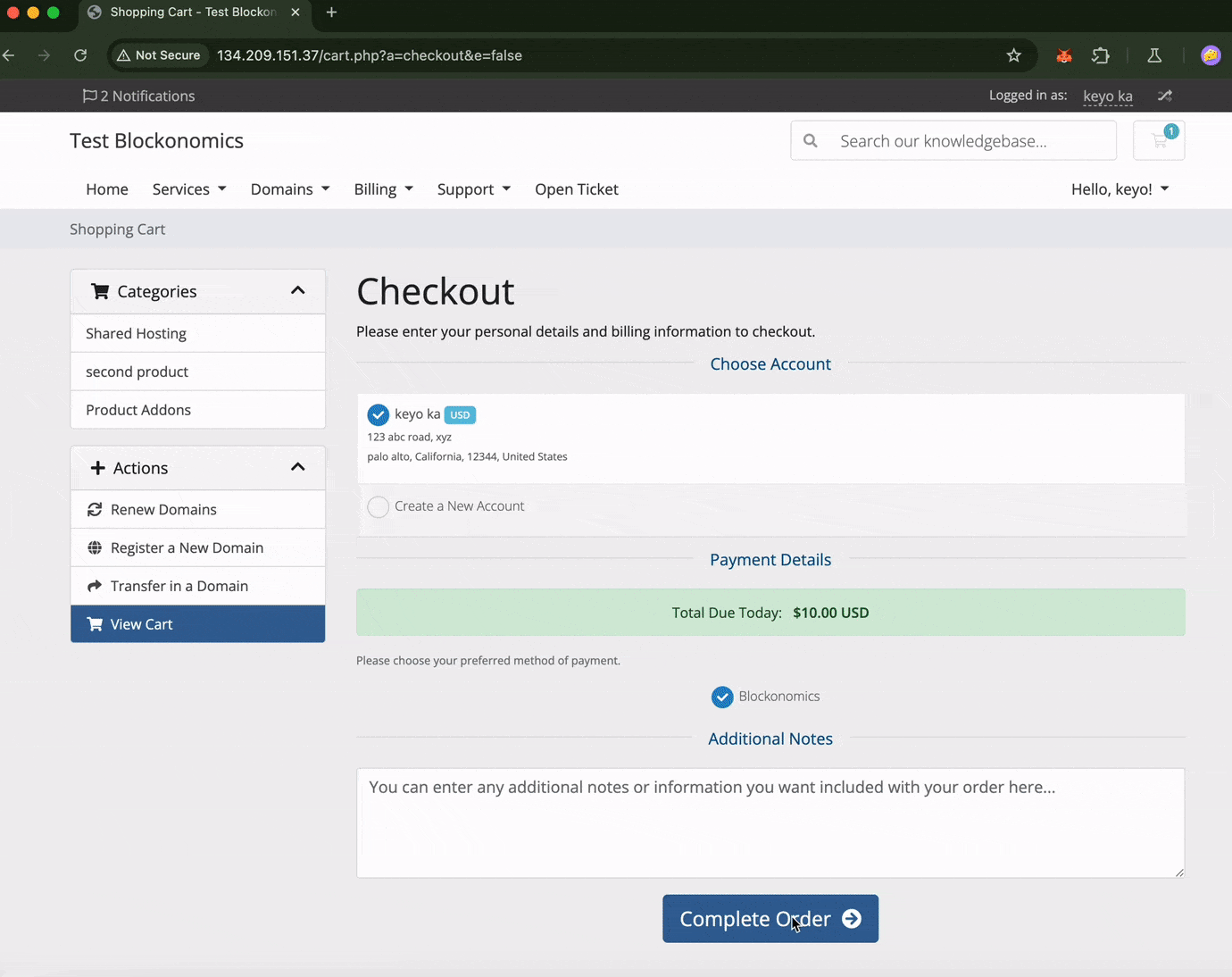Viewport: 1232px width, 977px height.
Task: Click the Transfer in a Domain arrow icon
Action: click(x=95, y=586)
